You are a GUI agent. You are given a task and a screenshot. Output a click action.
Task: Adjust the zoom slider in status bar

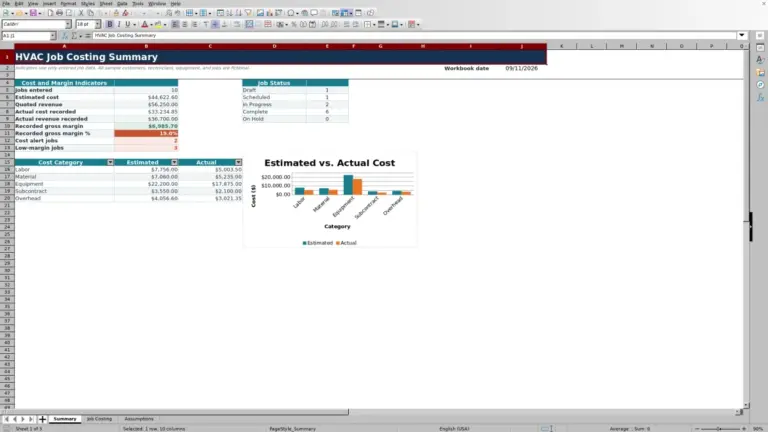pyautogui.click(x=720, y=429)
